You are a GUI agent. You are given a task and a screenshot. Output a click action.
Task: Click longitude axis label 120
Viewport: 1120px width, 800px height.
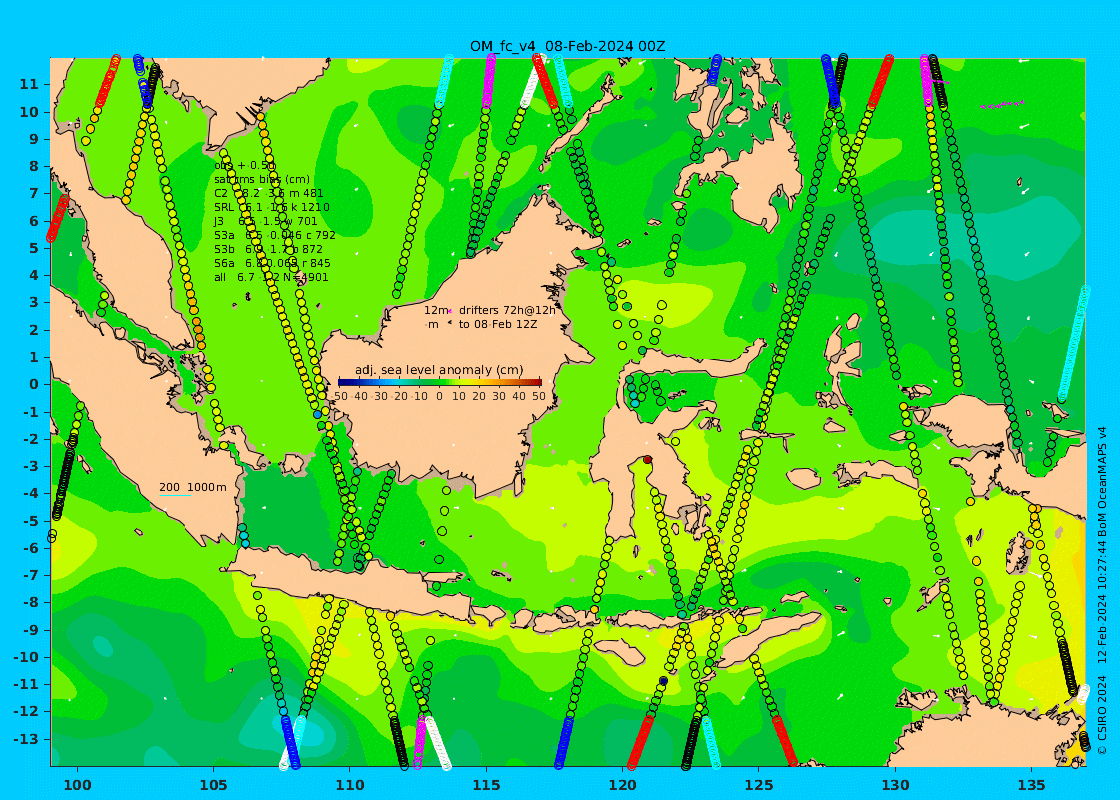[x=622, y=785]
